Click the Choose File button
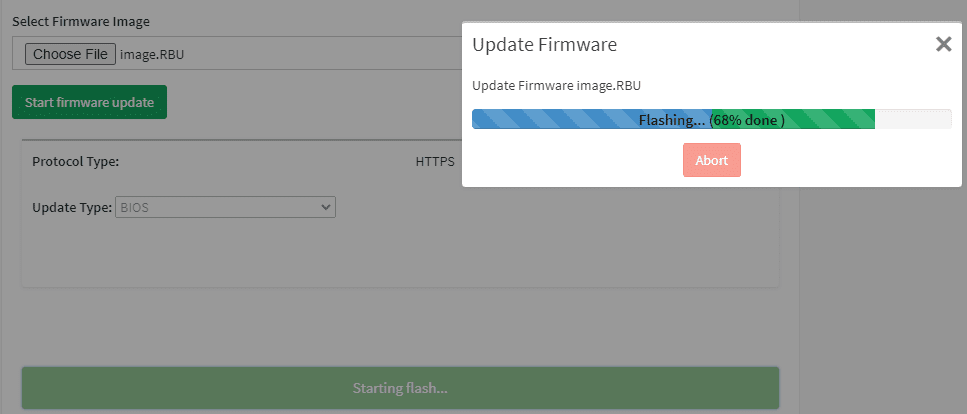 coord(70,54)
